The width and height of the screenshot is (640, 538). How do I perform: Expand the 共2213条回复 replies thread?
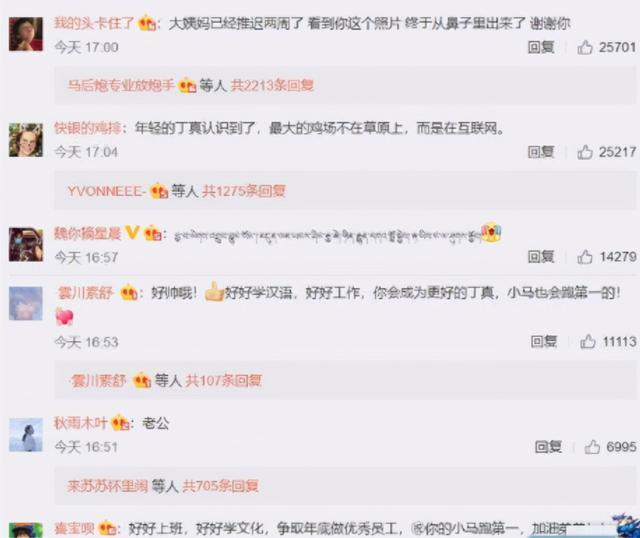click(272, 85)
